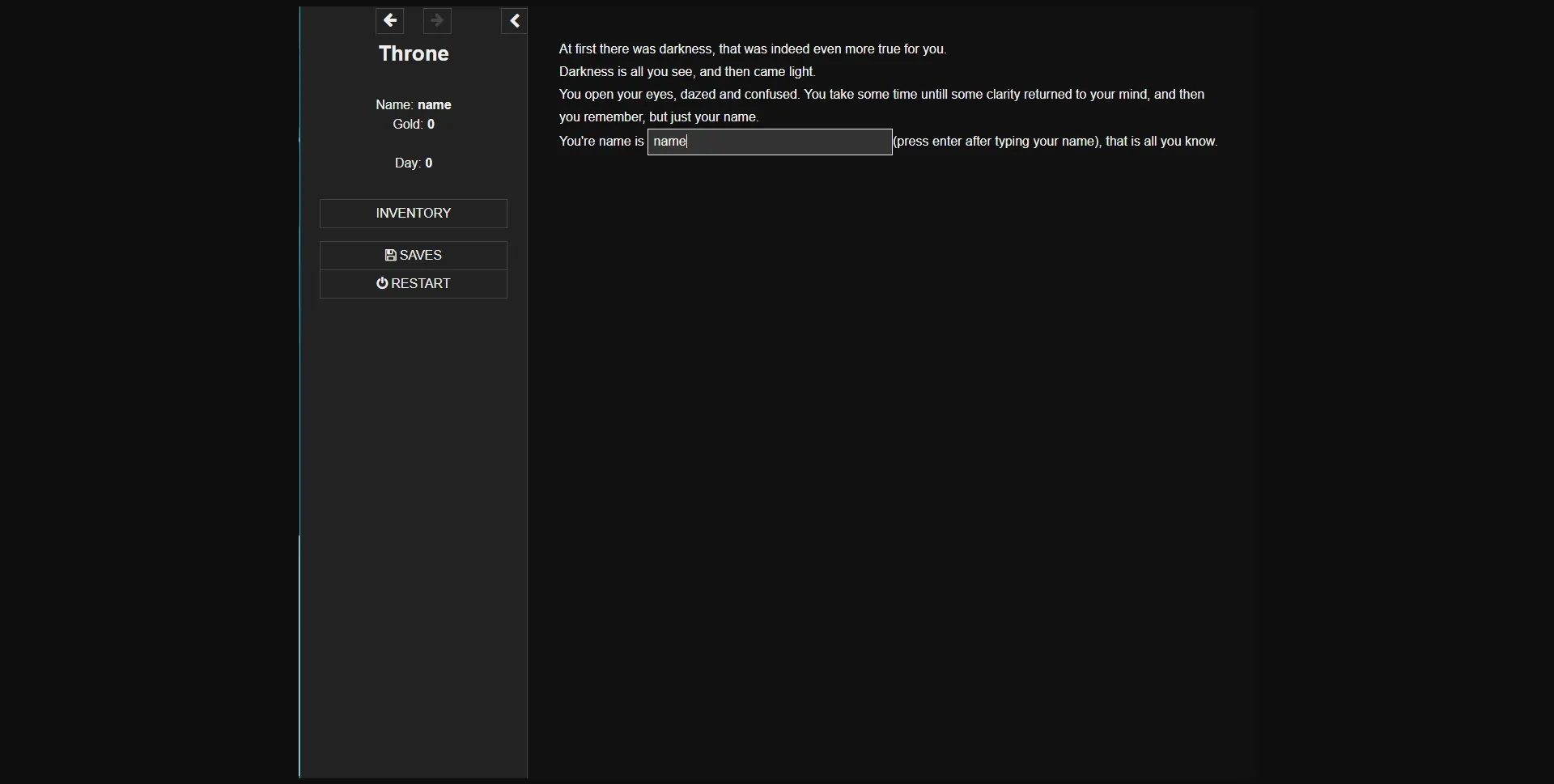Click the Gold stat showing 0

(414, 124)
